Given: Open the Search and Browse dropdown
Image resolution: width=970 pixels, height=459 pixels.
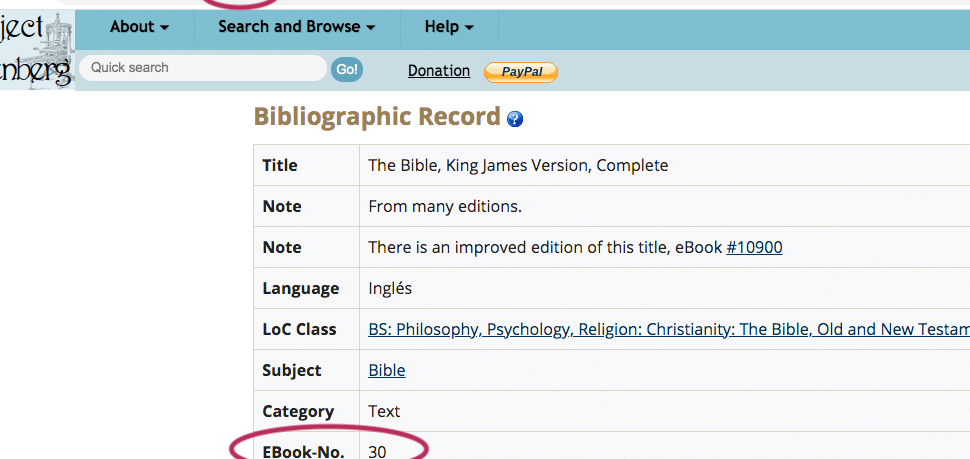Looking at the screenshot, I should pyautogui.click(x=296, y=27).
